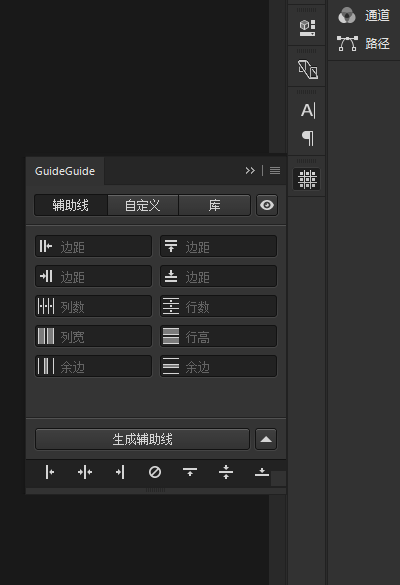
Task: Click the 行高 row height input field
Action: [218, 336]
